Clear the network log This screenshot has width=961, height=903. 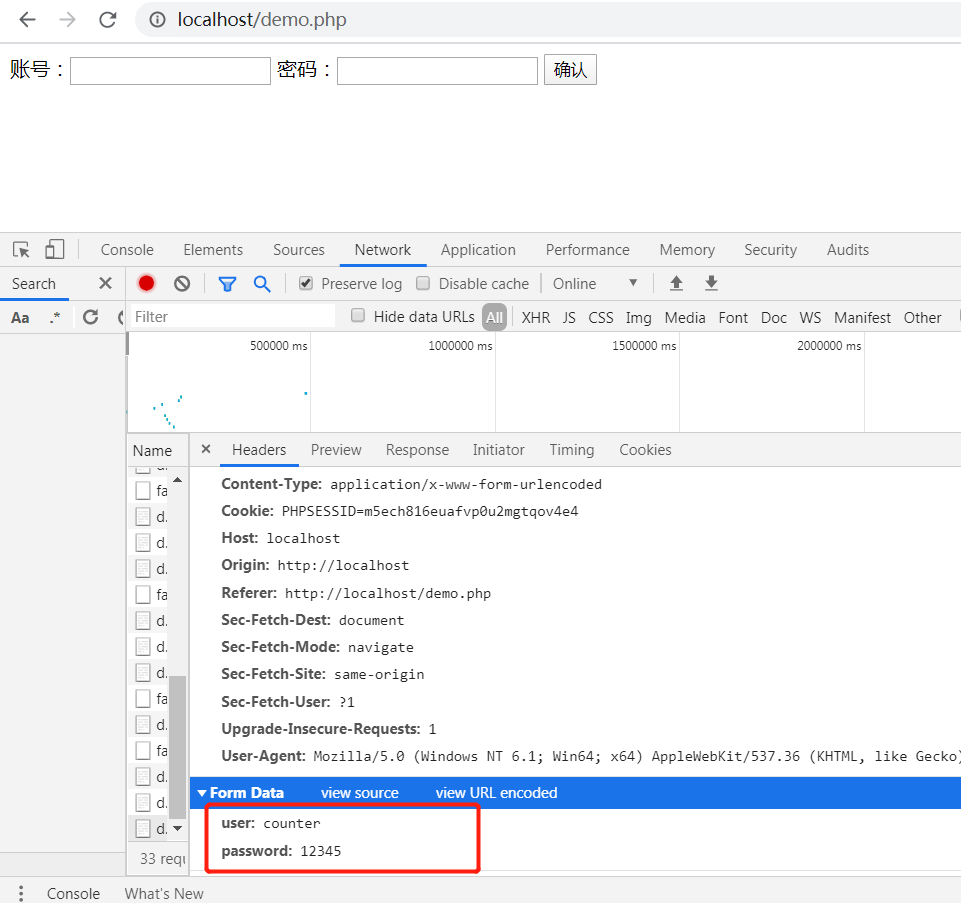181,283
